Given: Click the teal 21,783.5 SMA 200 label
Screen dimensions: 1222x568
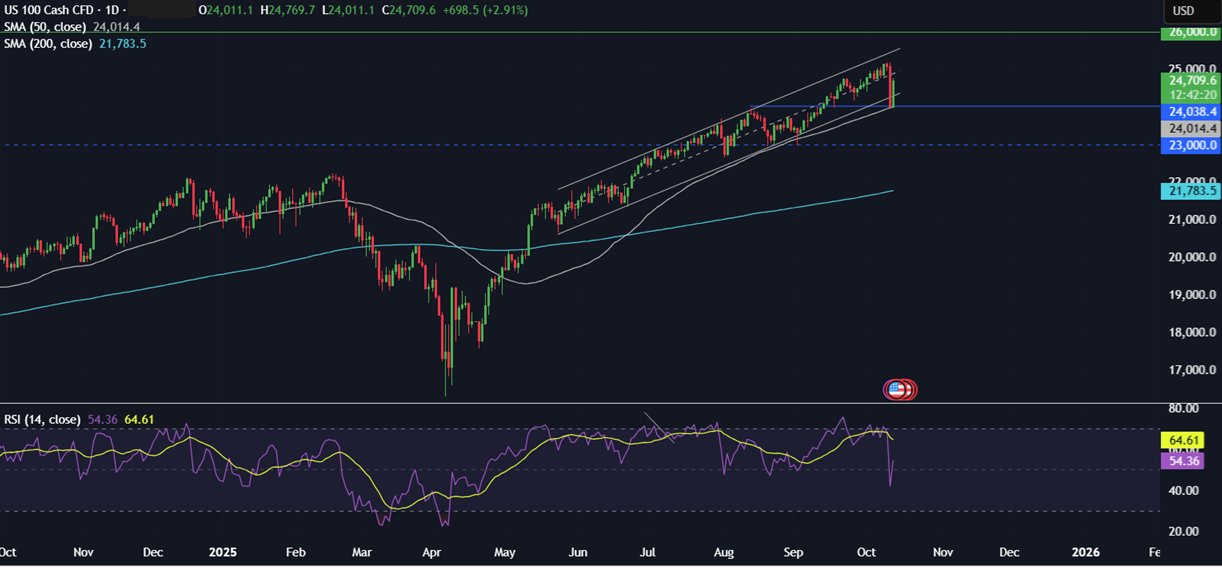Looking at the screenshot, I should (1189, 190).
